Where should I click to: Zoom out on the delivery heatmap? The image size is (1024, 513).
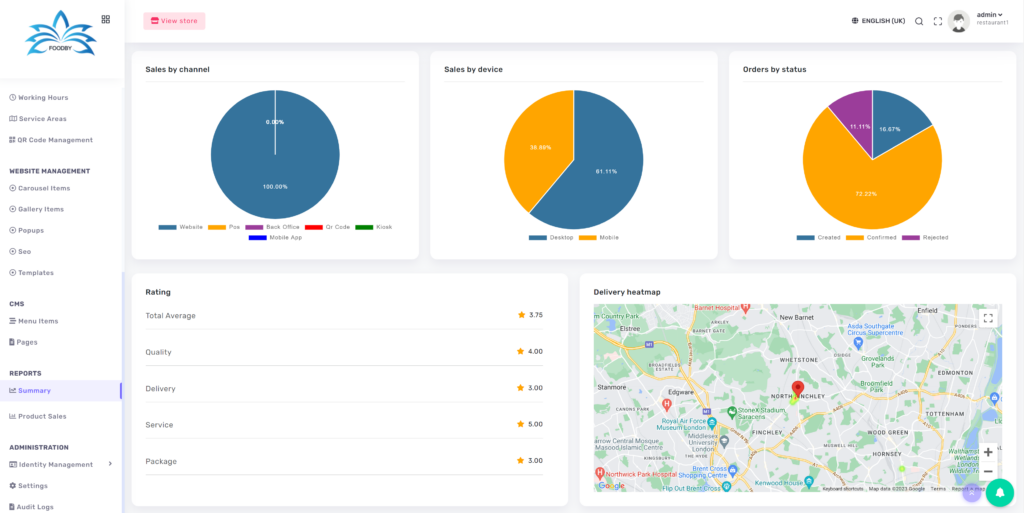click(x=988, y=471)
